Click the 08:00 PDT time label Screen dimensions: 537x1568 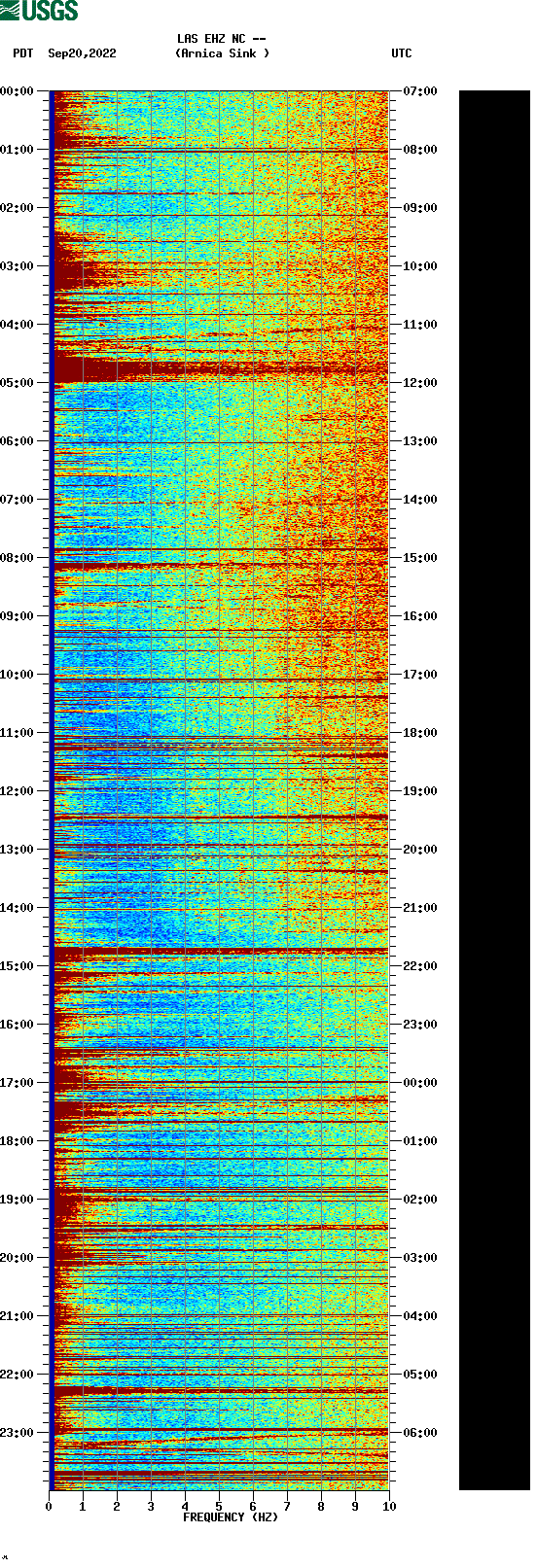17,558
